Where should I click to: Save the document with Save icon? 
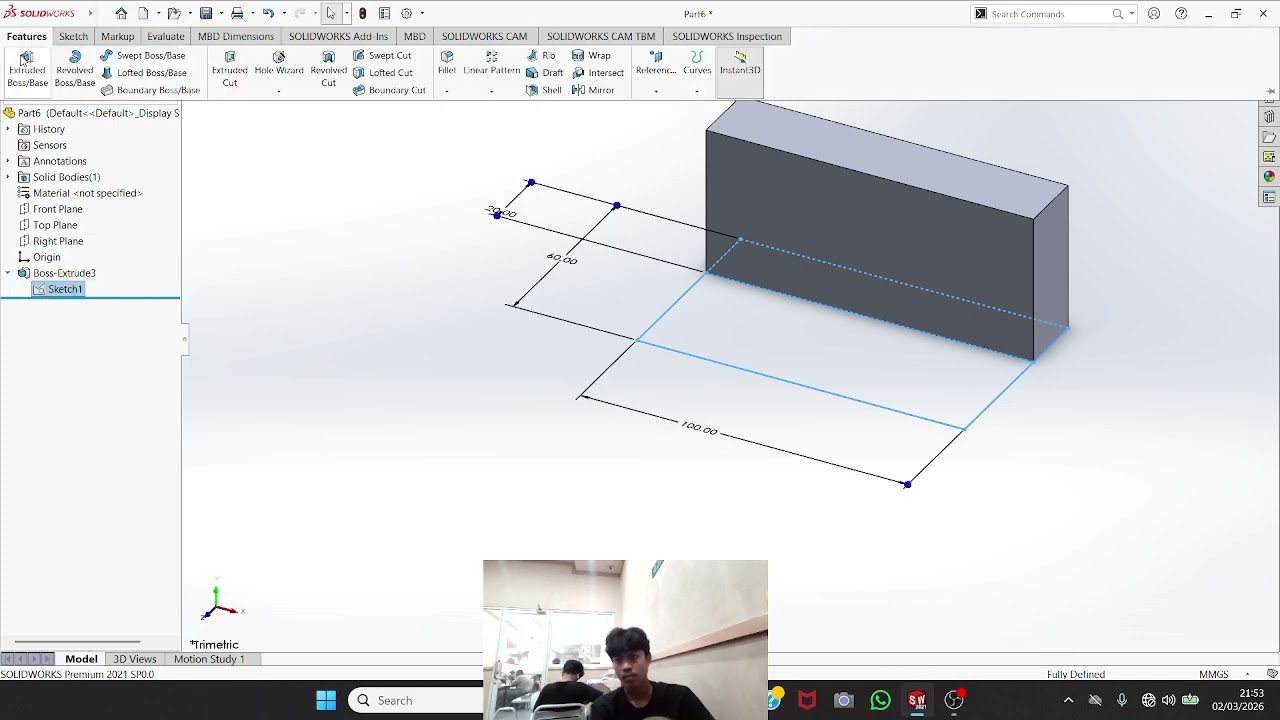click(x=206, y=14)
